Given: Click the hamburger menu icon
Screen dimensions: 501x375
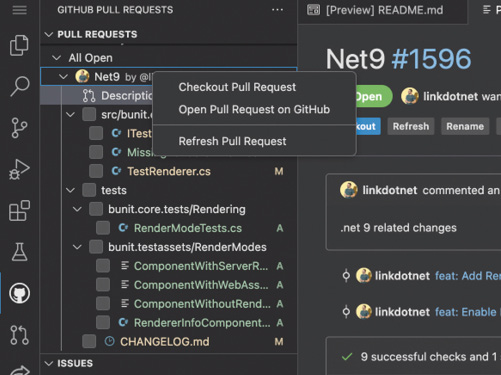Looking at the screenshot, I should 19,10.
